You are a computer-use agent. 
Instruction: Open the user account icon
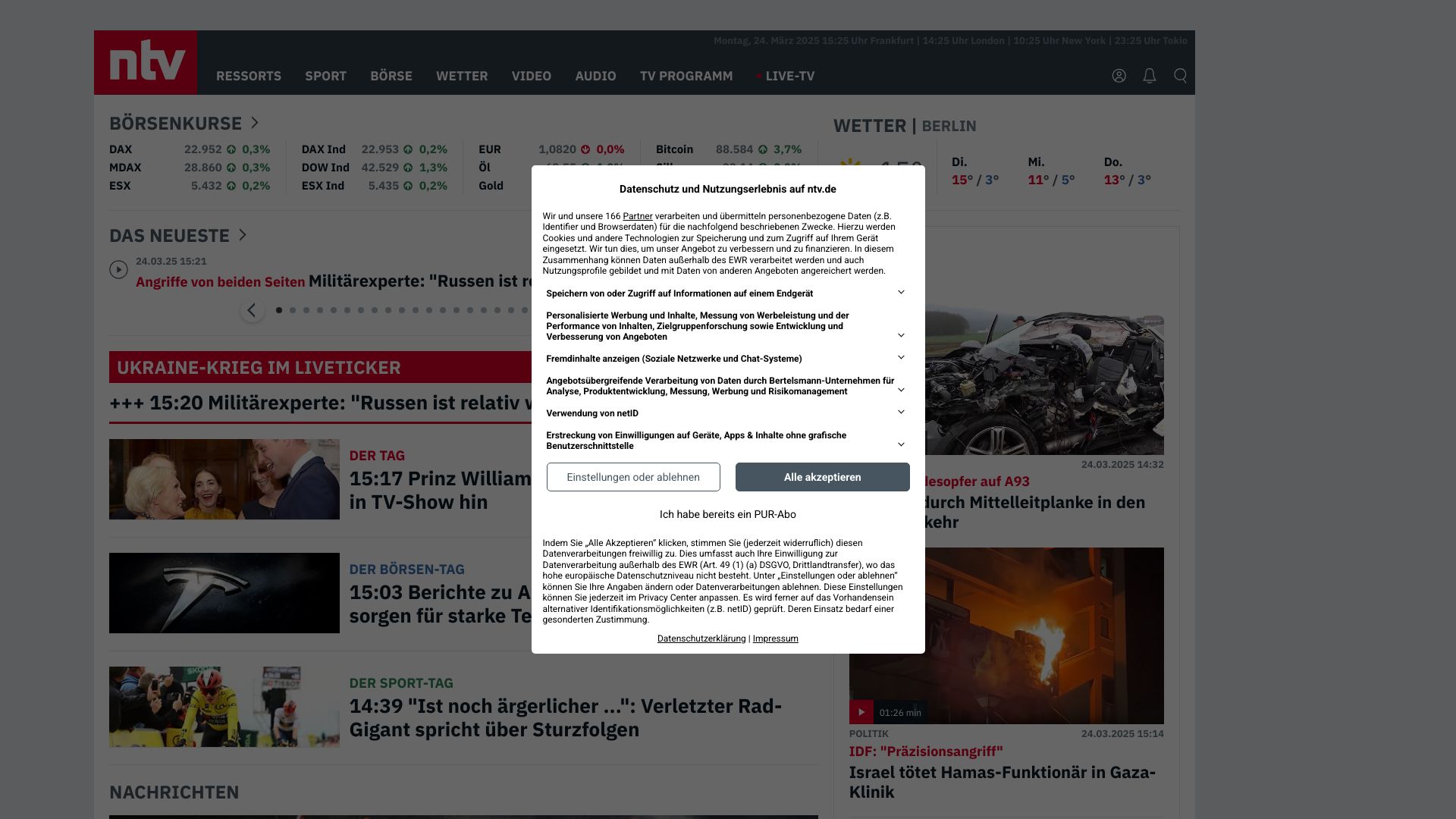(1119, 76)
